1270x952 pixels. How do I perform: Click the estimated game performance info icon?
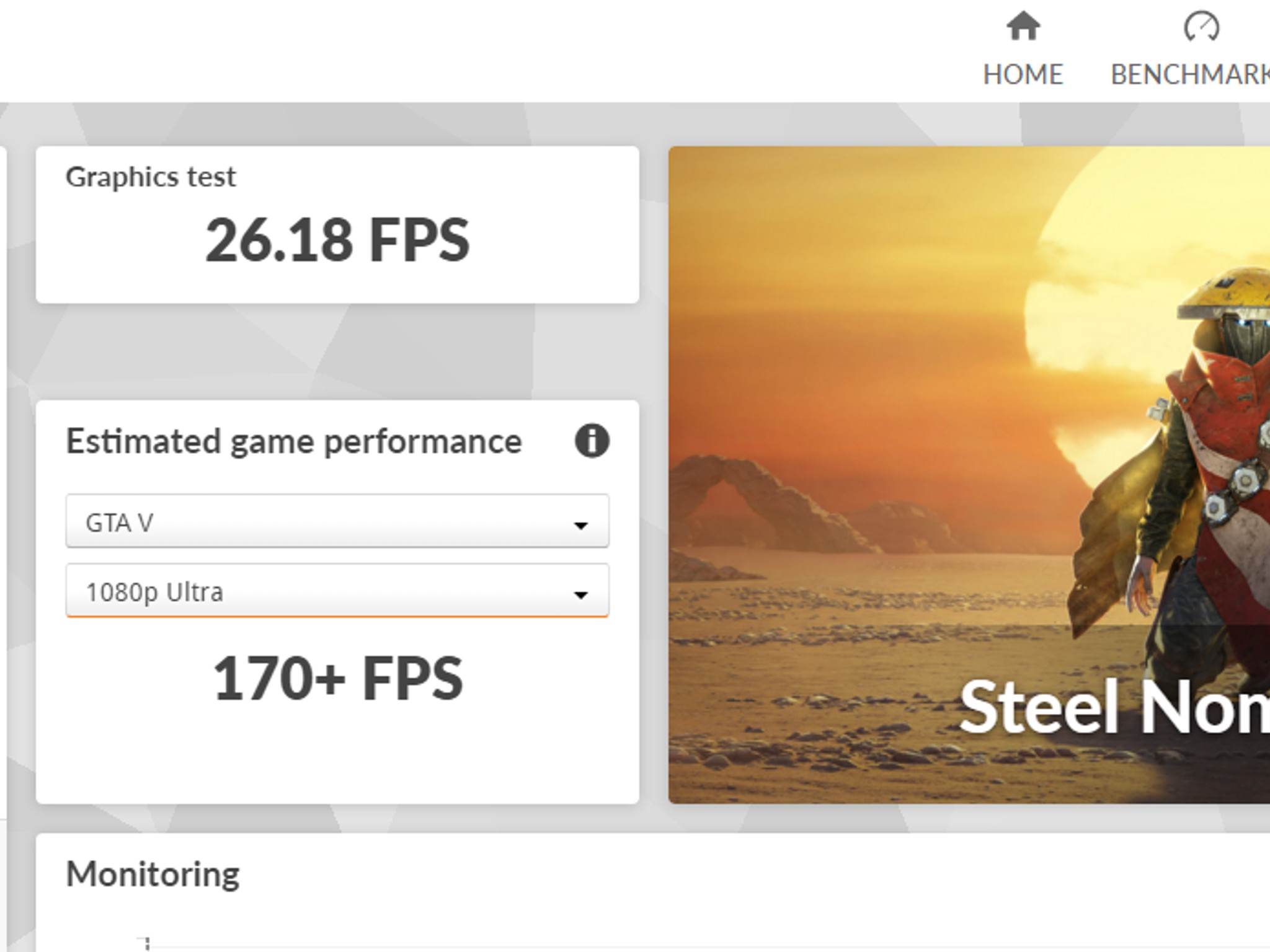click(x=592, y=441)
